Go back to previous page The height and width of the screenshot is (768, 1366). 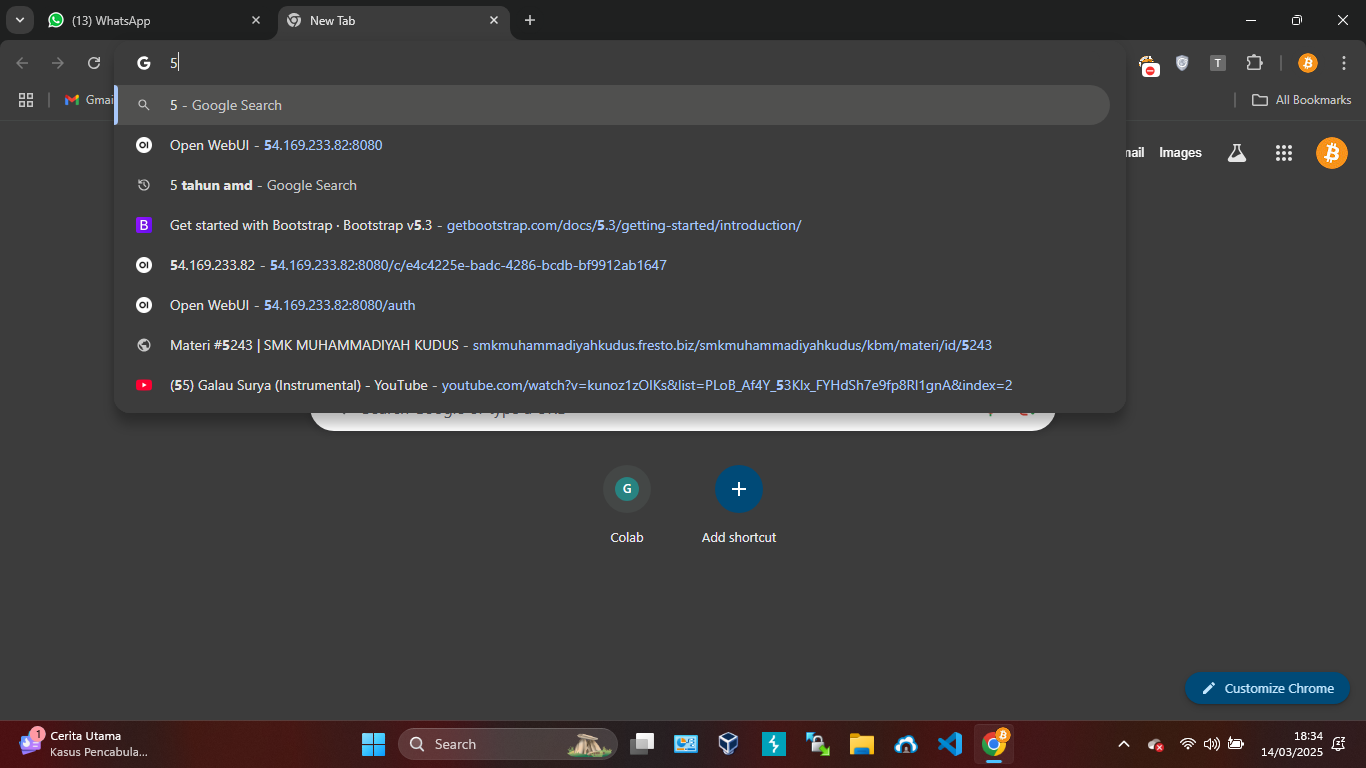(x=22, y=63)
